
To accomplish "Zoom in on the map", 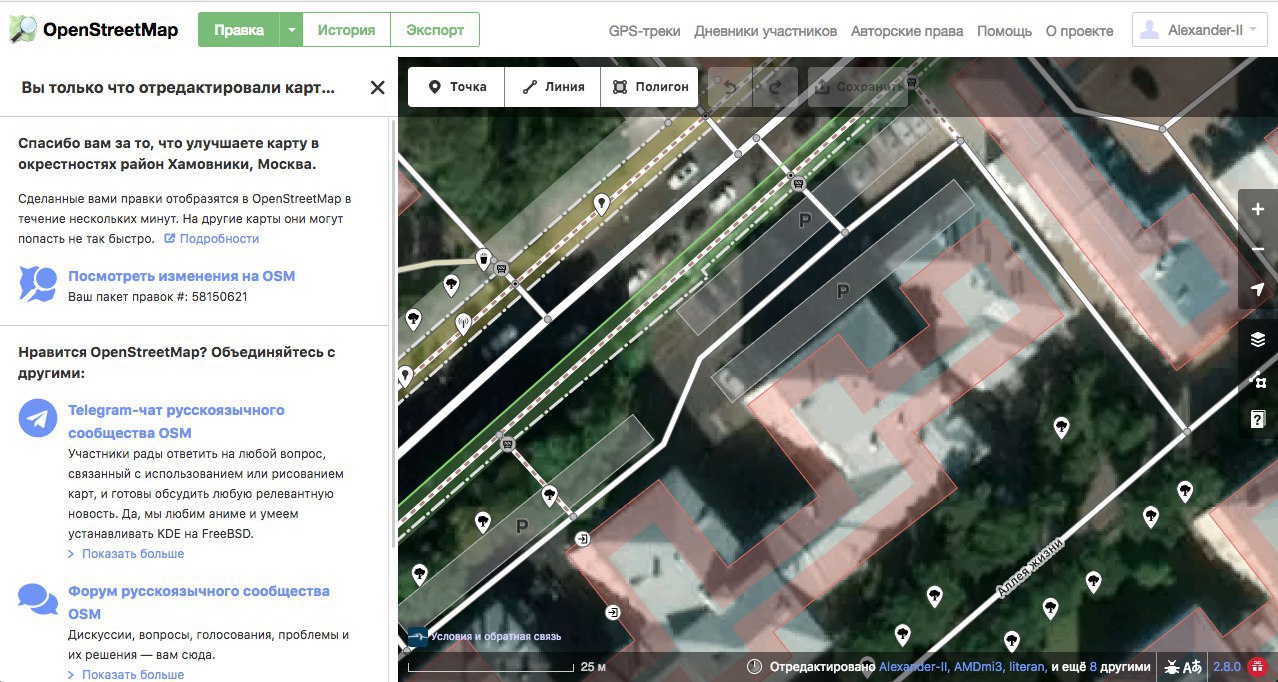I will 1258,210.
